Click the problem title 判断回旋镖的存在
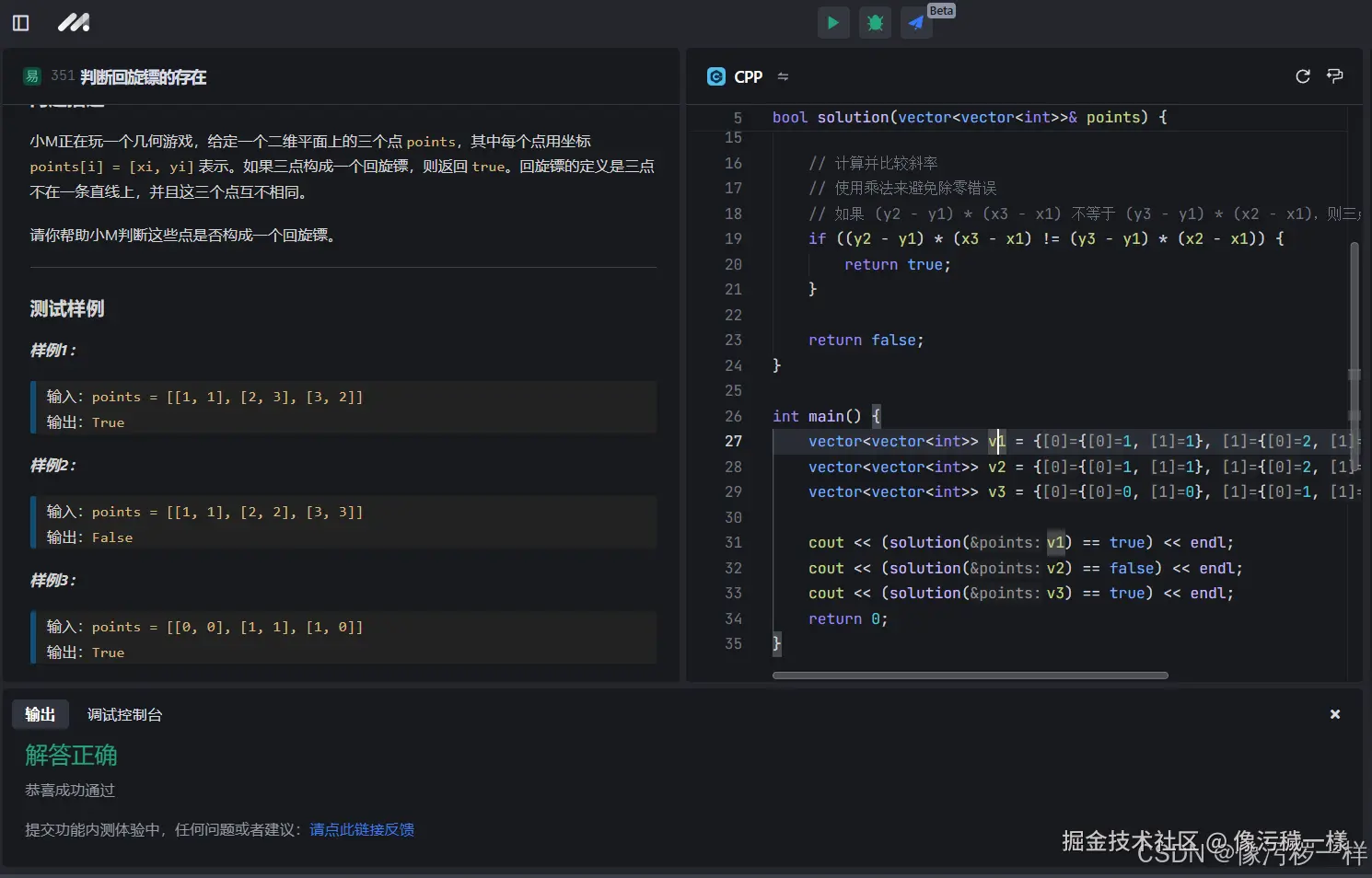 click(143, 77)
